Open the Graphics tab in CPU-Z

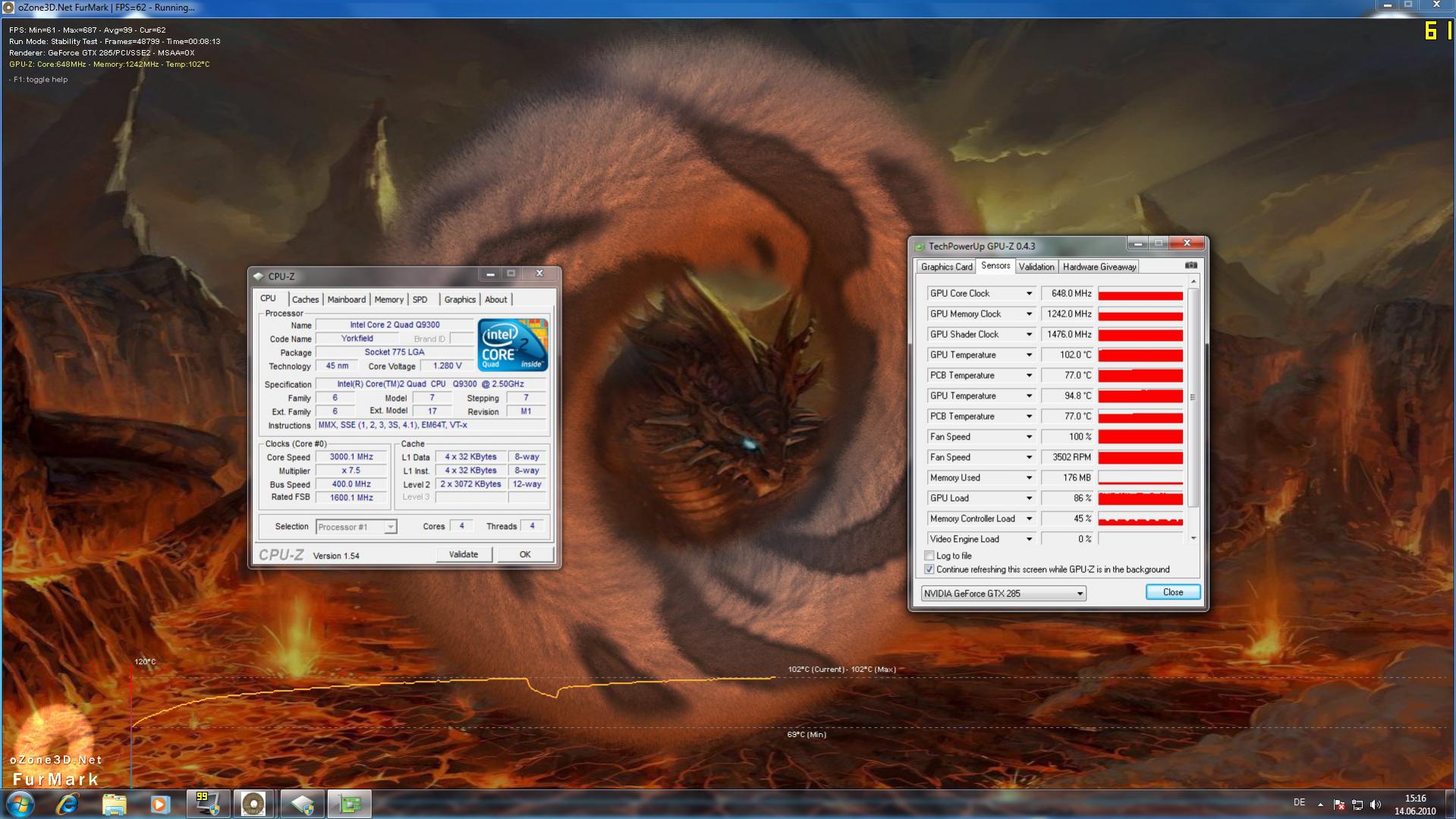(x=460, y=300)
